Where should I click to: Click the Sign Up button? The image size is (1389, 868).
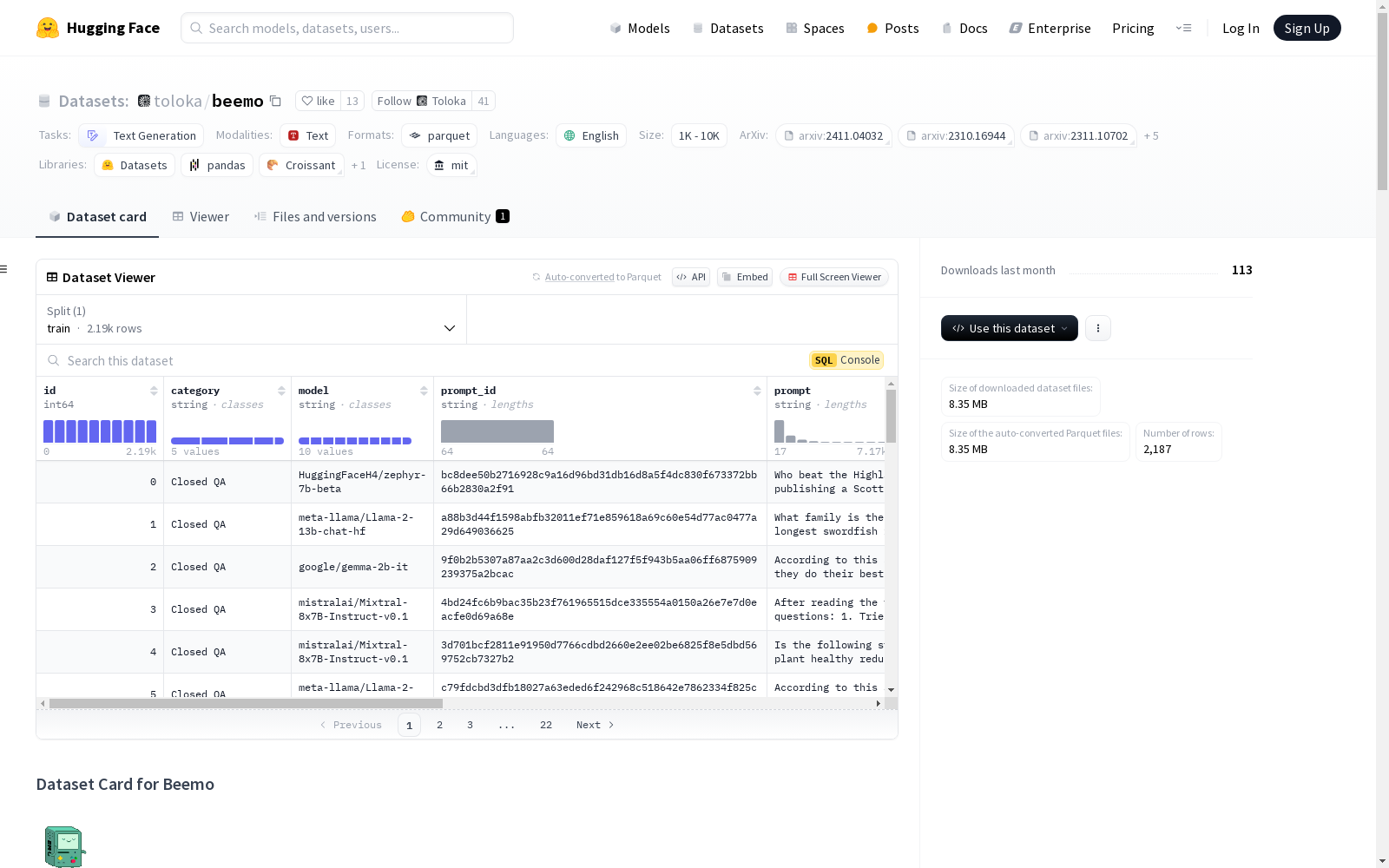pyautogui.click(x=1307, y=28)
